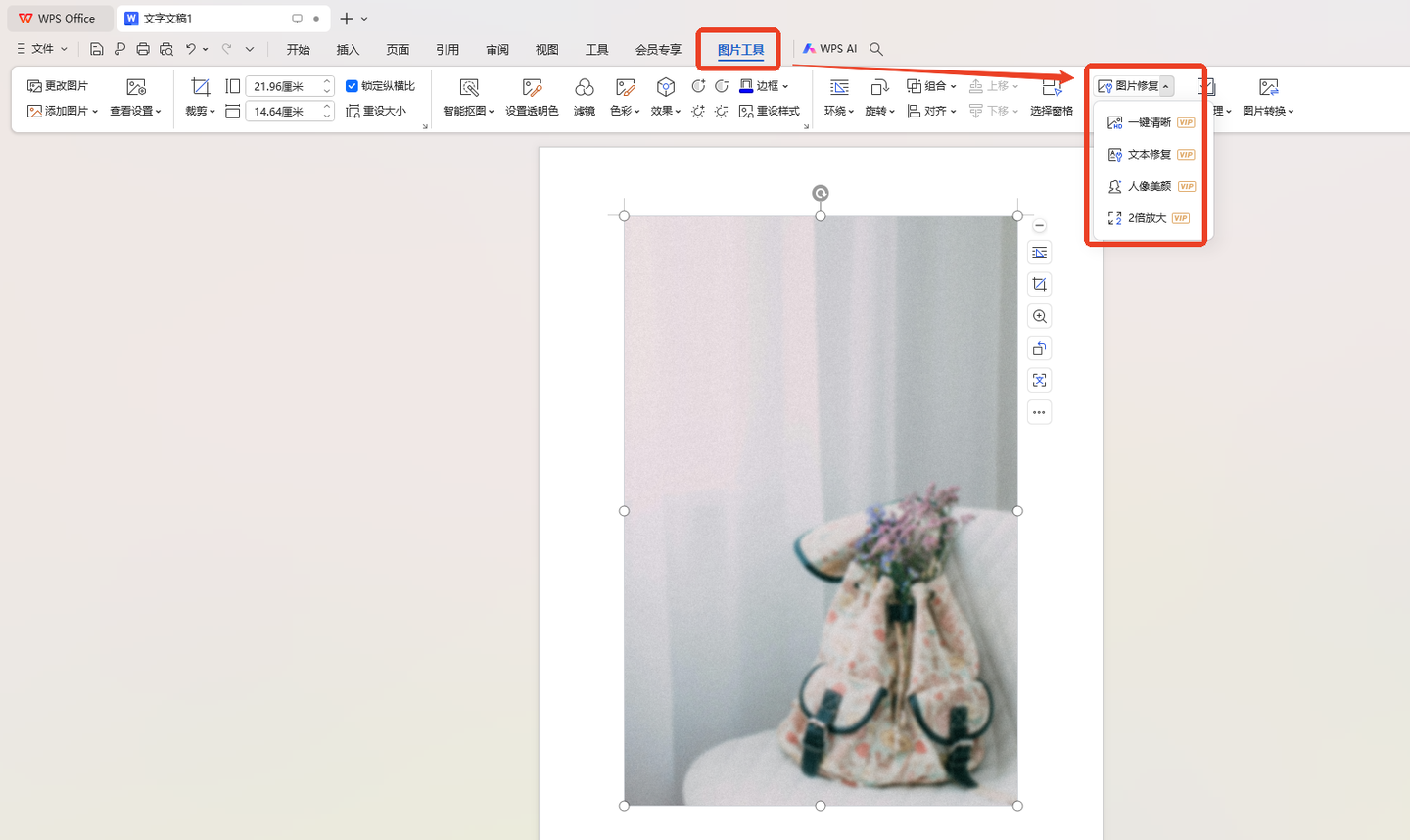Select 人像美颜 in the dropdown list
The height and width of the screenshot is (840, 1410).
click(x=1149, y=186)
